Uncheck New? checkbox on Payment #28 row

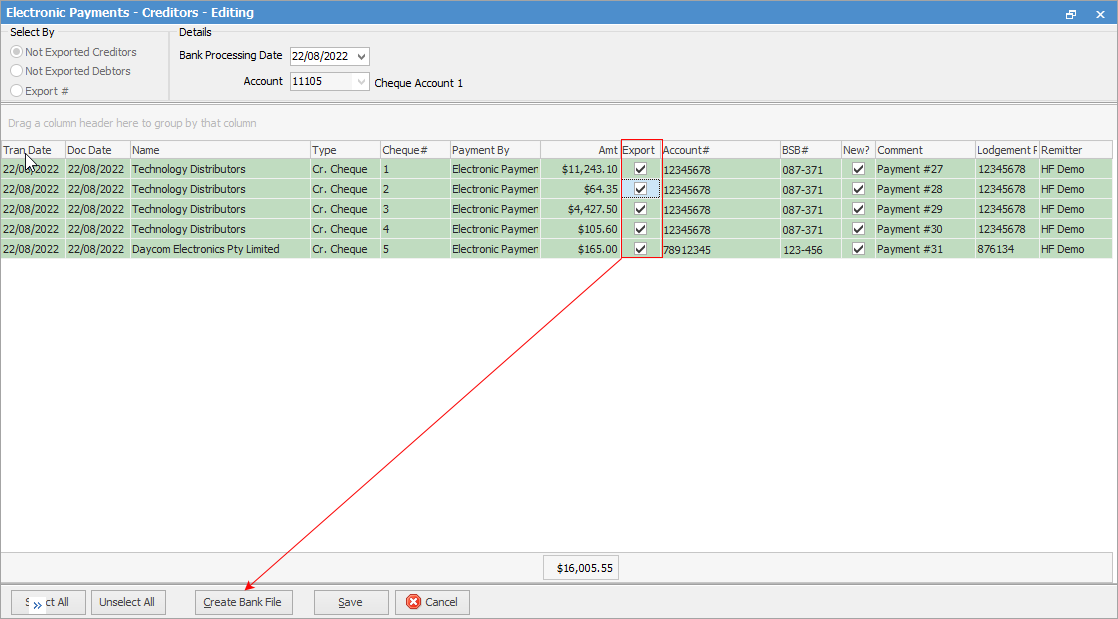[x=857, y=189]
